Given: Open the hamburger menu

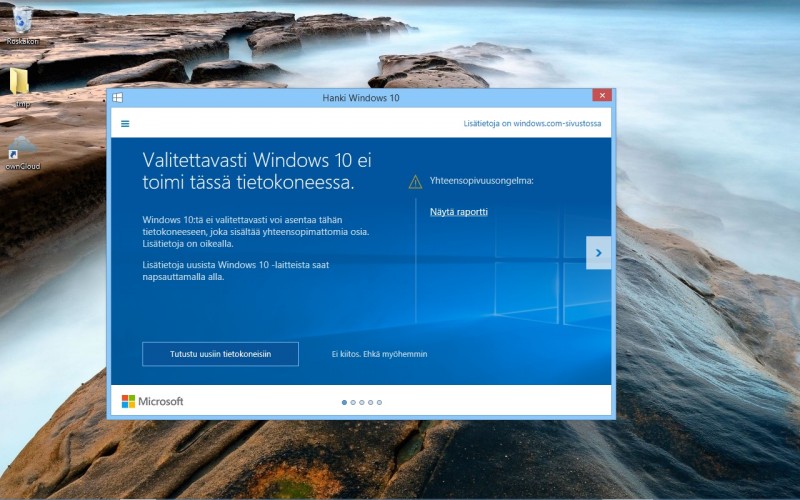Looking at the screenshot, I should (125, 124).
